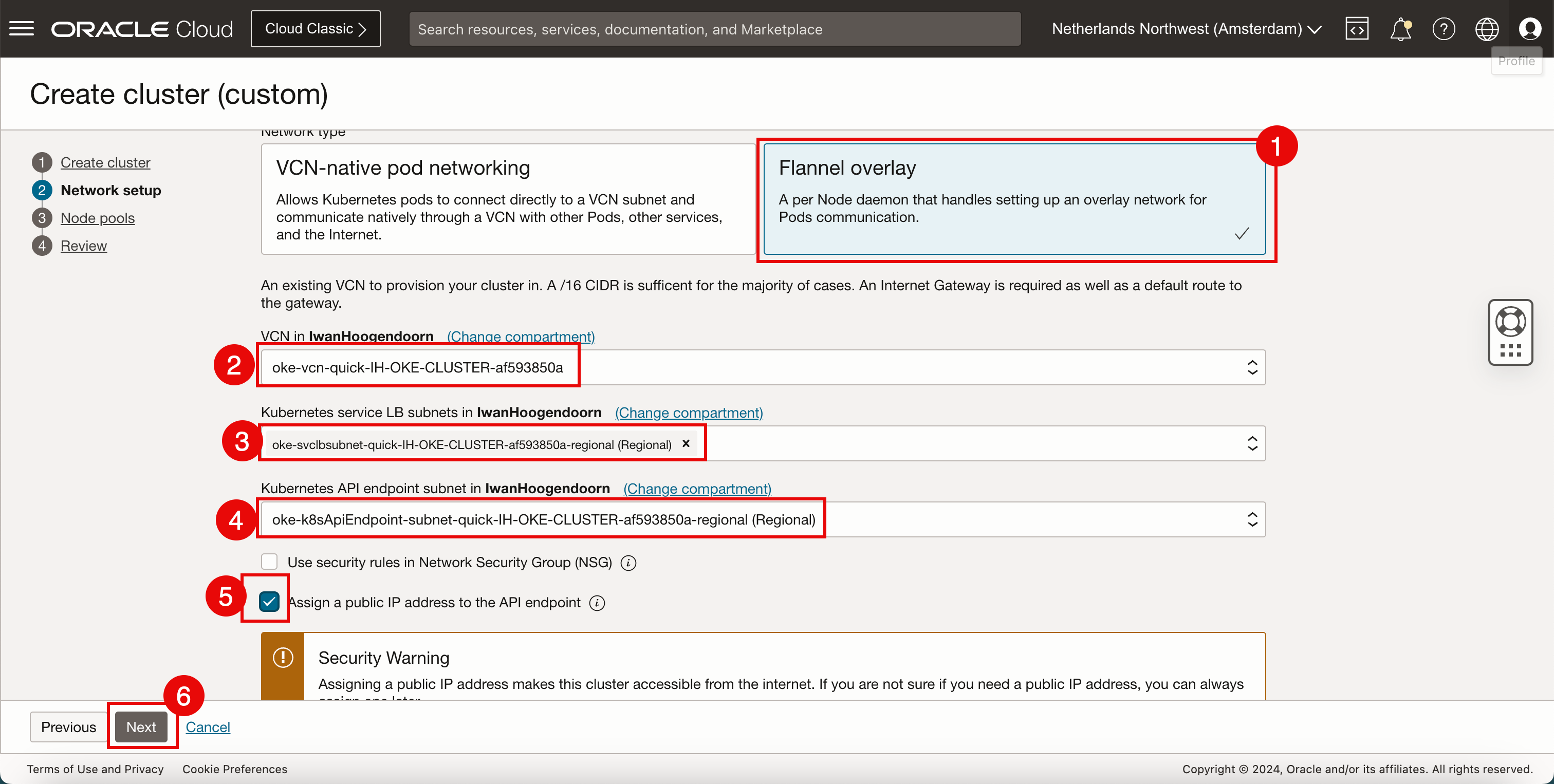The image size is (1554, 784).
Task: Click the Cancel link
Action: pos(208,726)
